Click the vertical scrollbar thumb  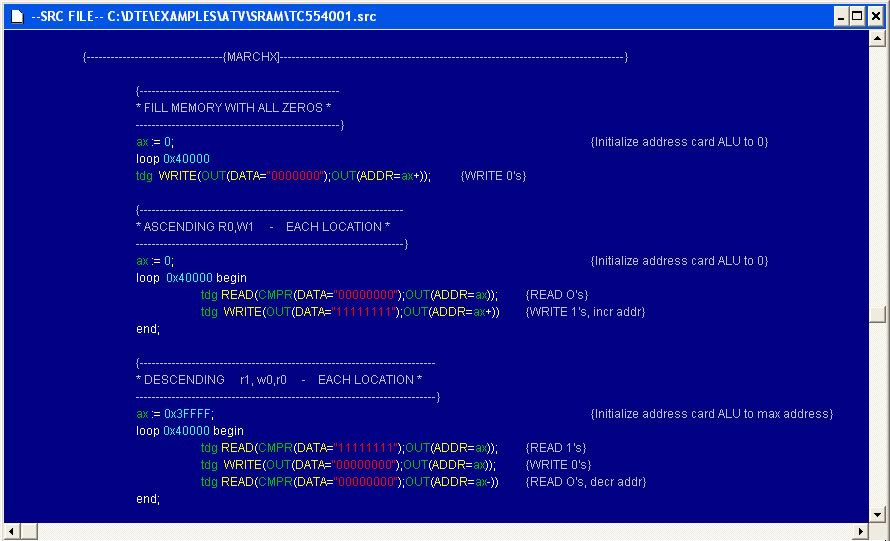point(877,314)
